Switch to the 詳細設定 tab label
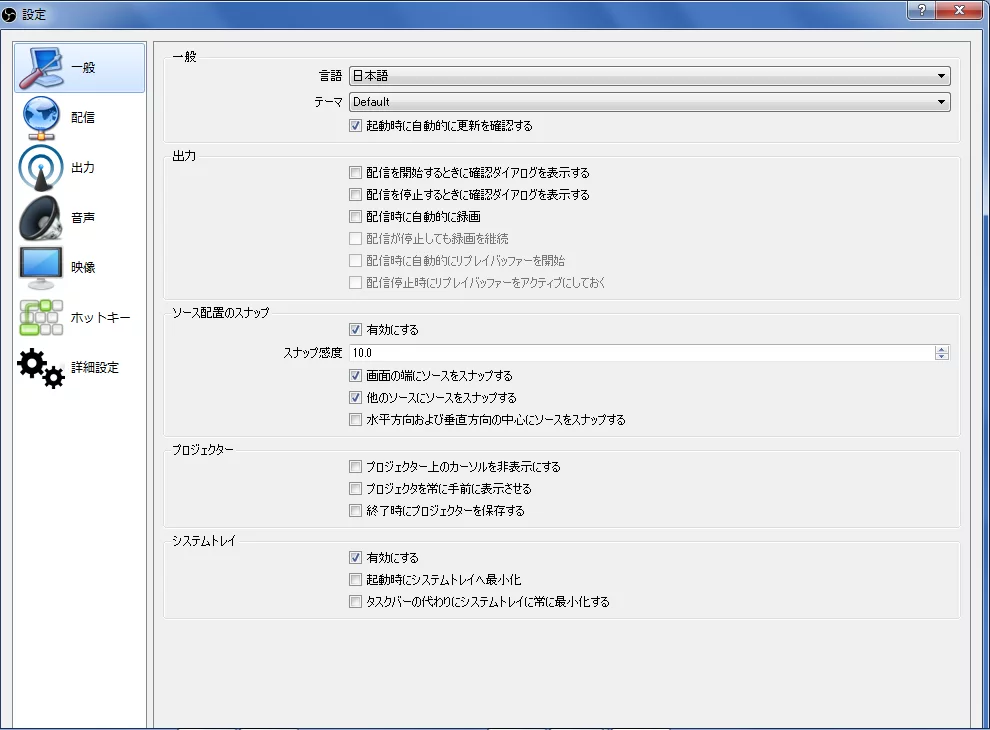 (95, 368)
